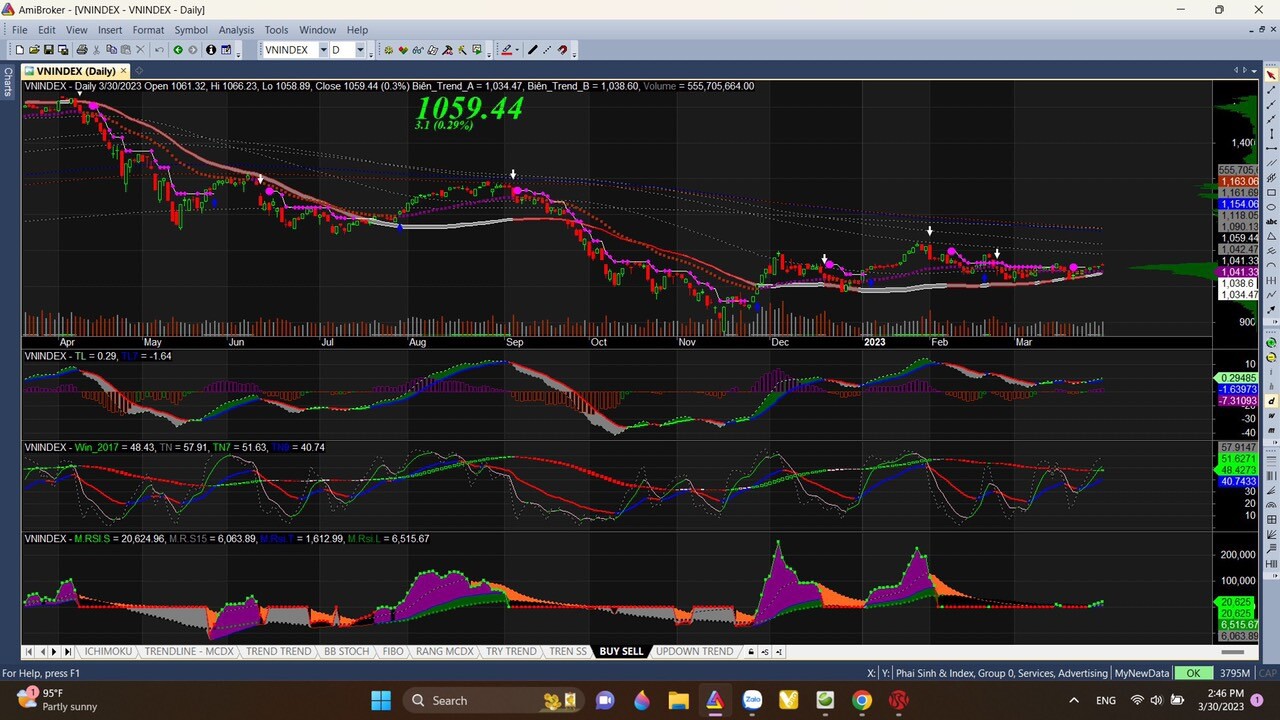This screenshot has height=720, width=1280.
Task: Click the Undo arrow icon
Action: (159, 50)
